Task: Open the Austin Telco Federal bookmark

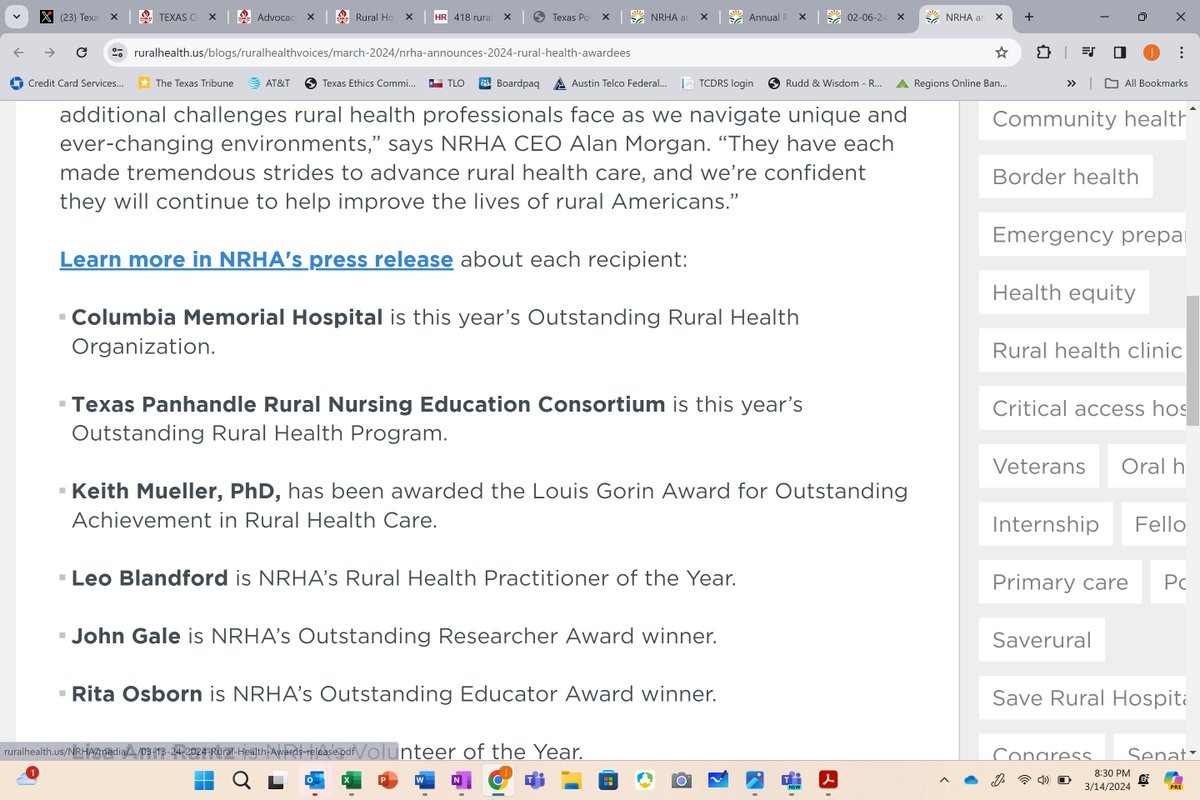Action: click(610, 83)
